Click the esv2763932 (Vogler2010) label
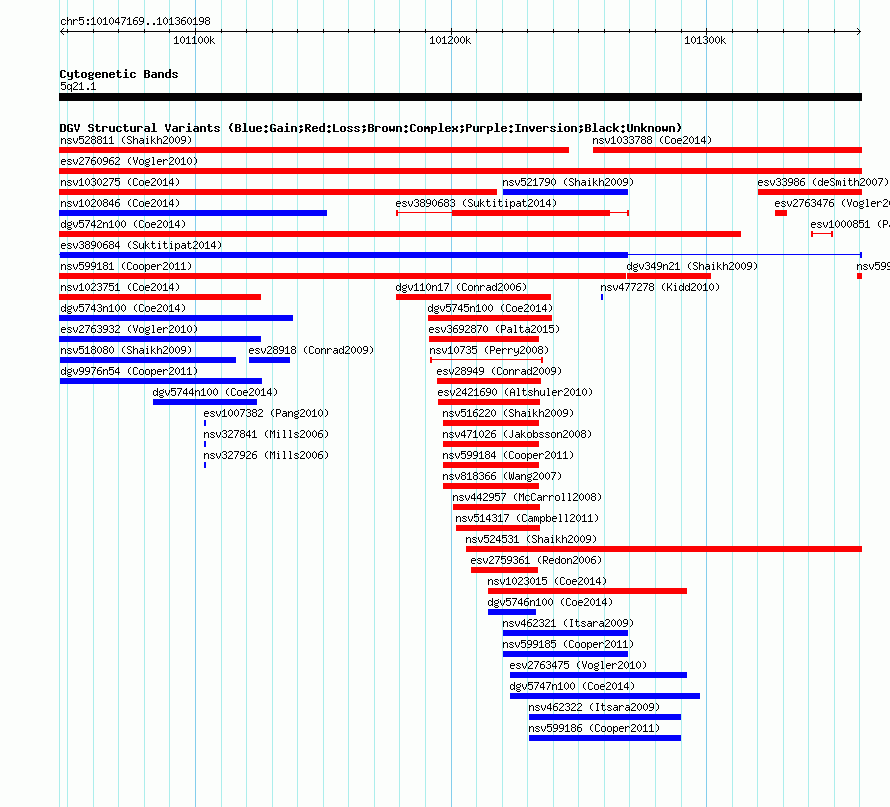Viewport: 890px width, 807px height. (x=129, y=329)
